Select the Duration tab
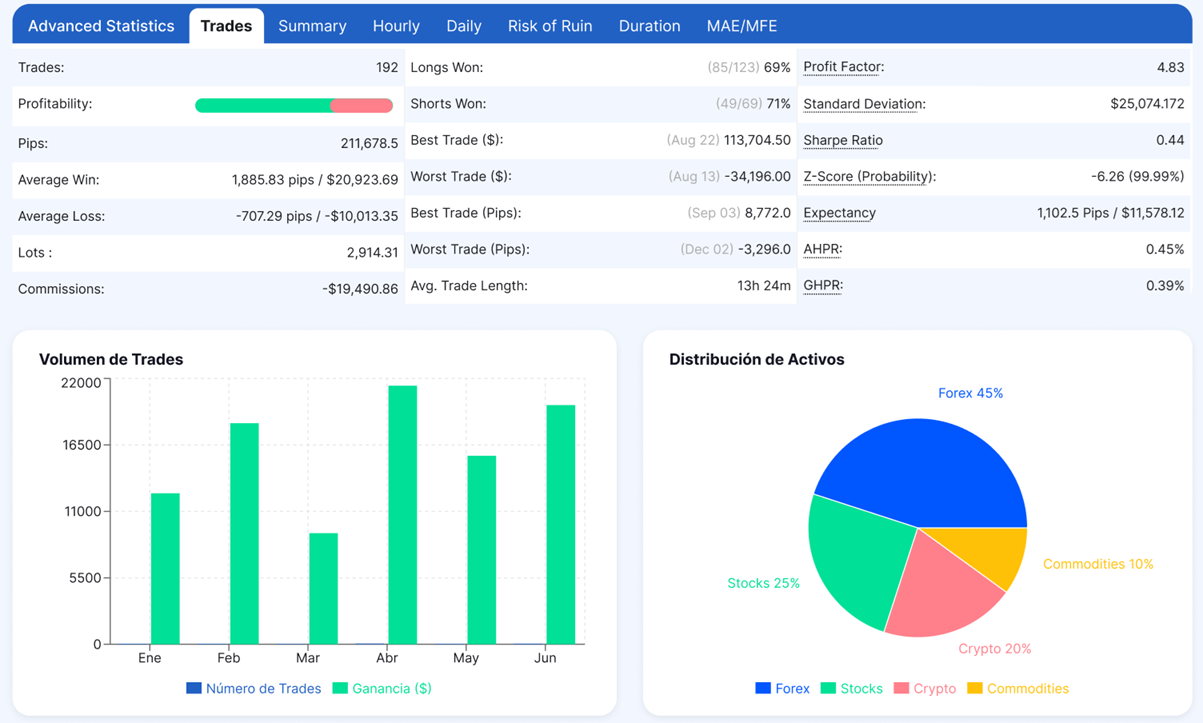The image size is (1203, 723). pos(649,26)
